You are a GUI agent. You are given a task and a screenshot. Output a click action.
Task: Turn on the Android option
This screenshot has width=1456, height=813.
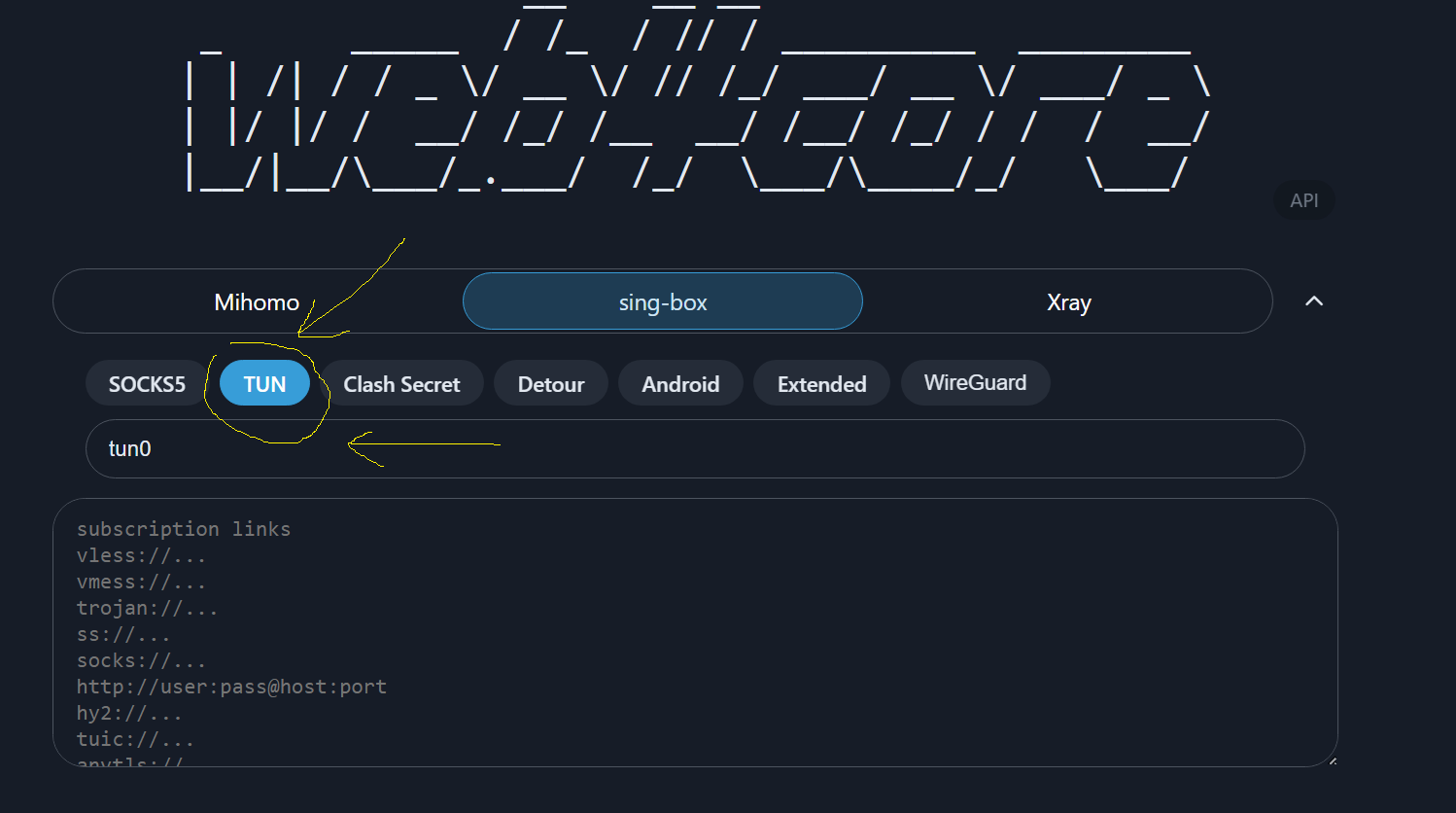pyautogui.click(x=680, y=384)
